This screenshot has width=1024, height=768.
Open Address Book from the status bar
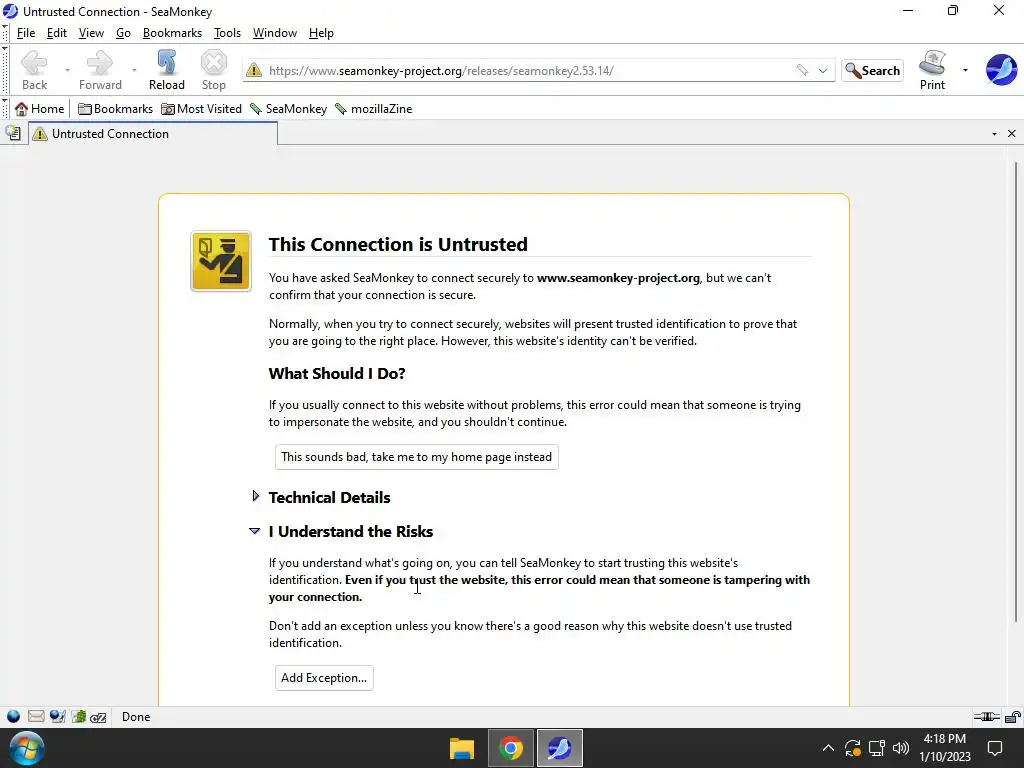[x=79, y=716]
